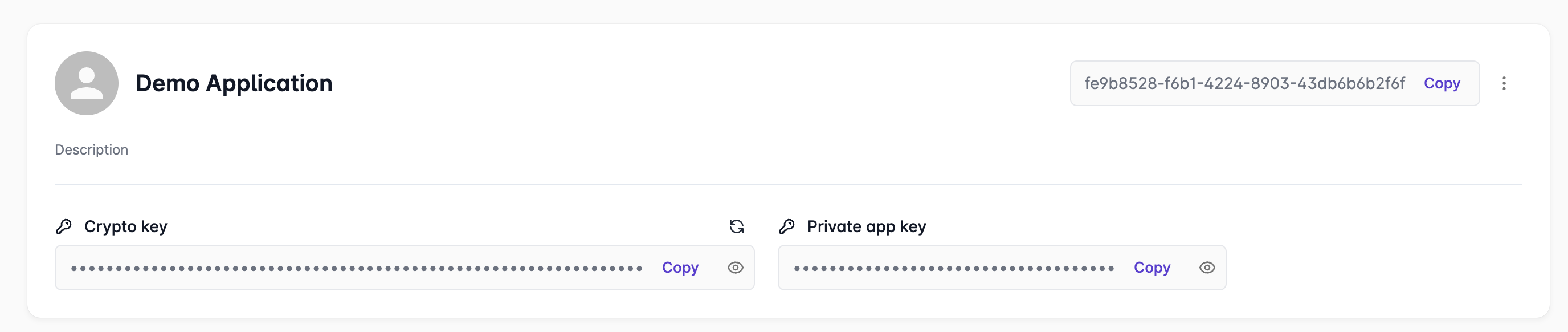Show the Private app key with eye icon
This screenshot has height=332, width=1568.
[1207, 268]
